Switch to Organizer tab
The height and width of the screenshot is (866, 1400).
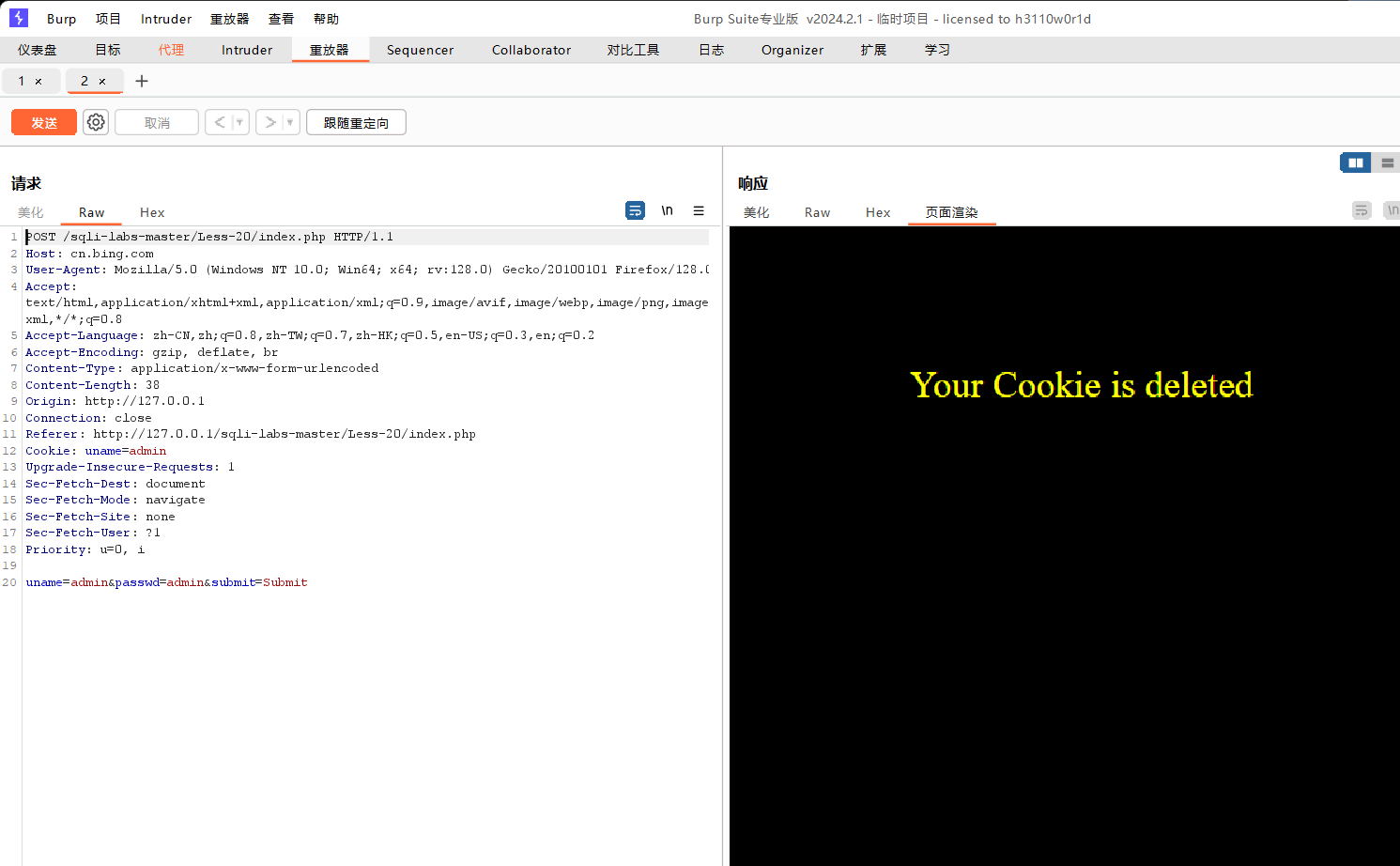pos(792,50)
